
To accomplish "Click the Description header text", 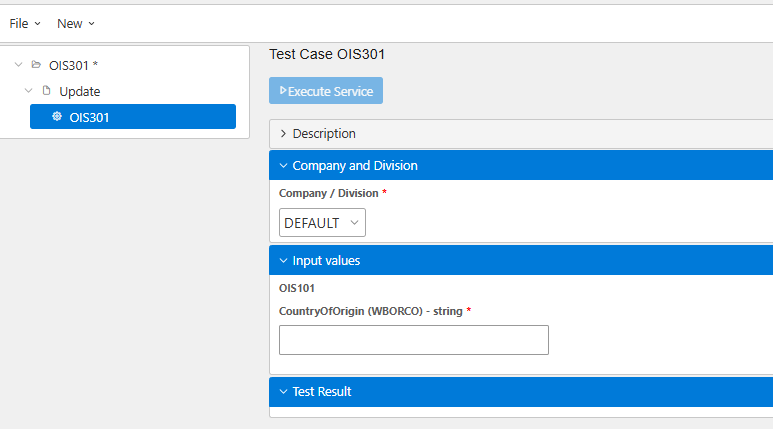I will click(x=324, y=134).
